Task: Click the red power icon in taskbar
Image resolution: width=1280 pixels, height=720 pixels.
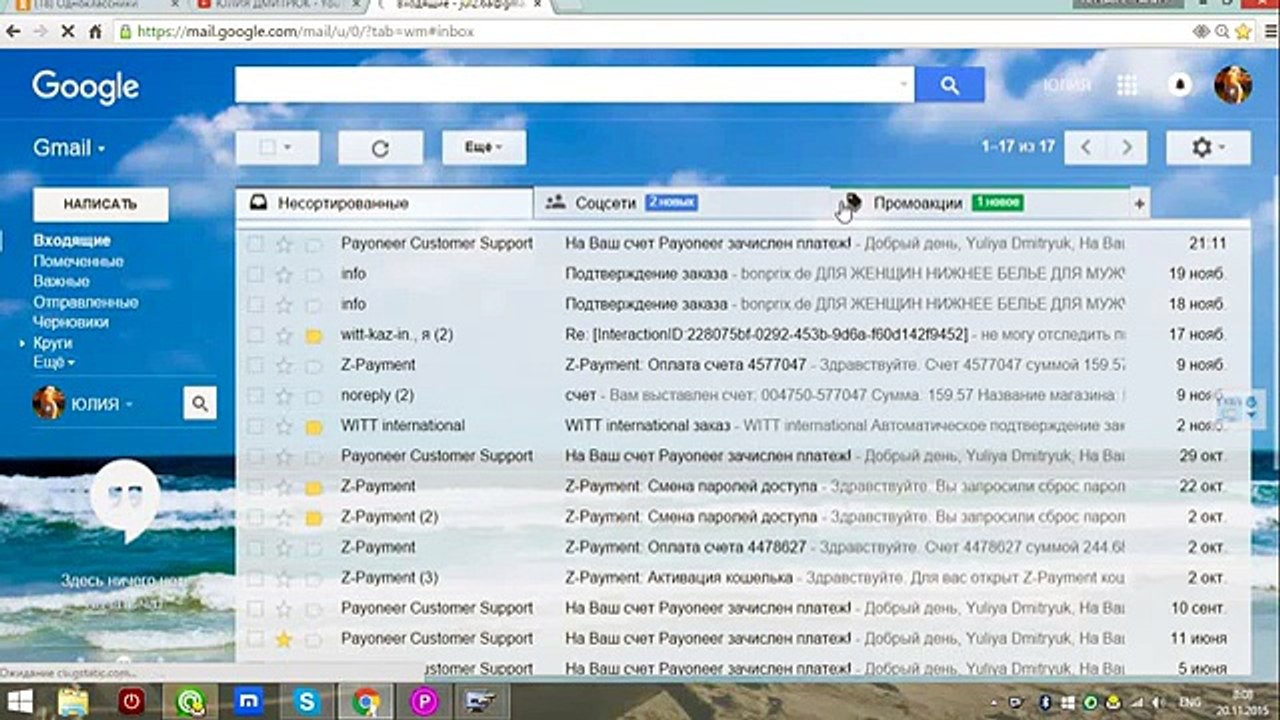Action: click(131, 703)
